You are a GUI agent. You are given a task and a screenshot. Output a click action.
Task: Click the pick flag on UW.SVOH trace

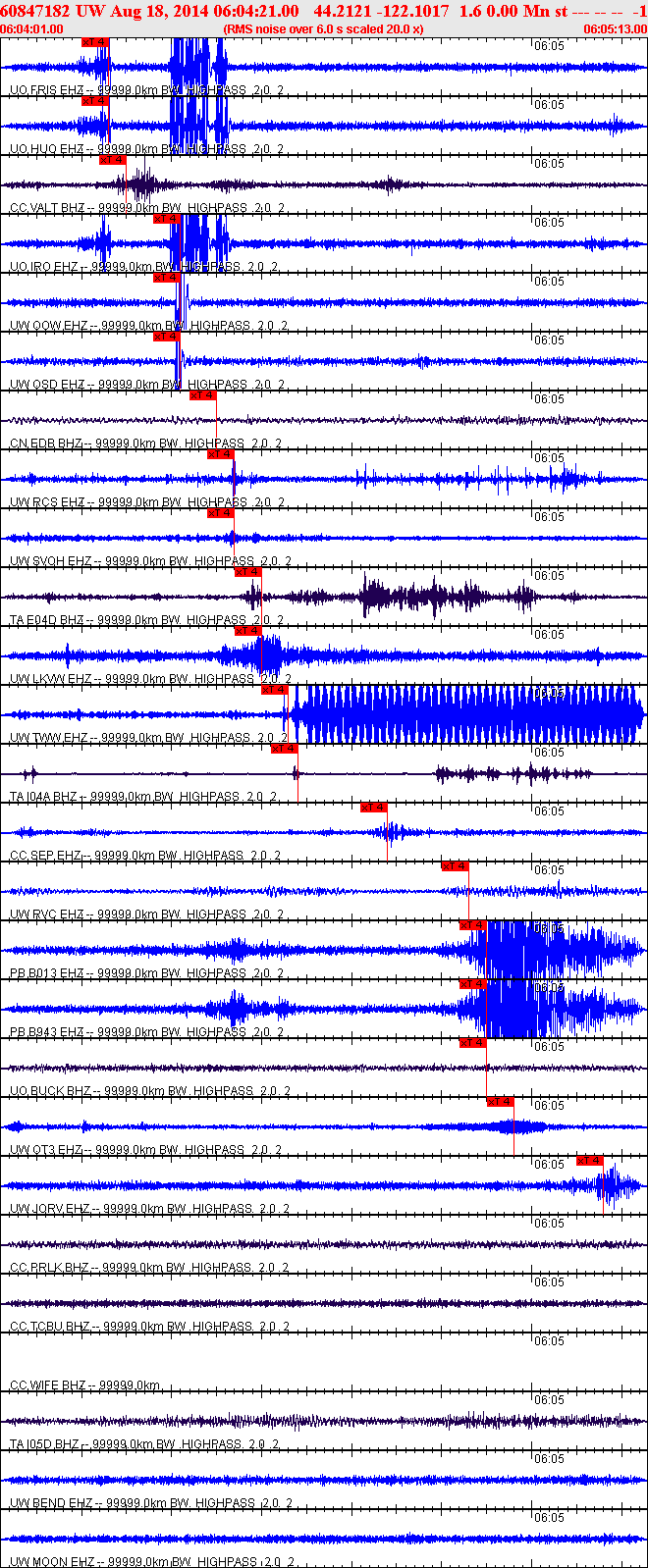coord(221,513)
